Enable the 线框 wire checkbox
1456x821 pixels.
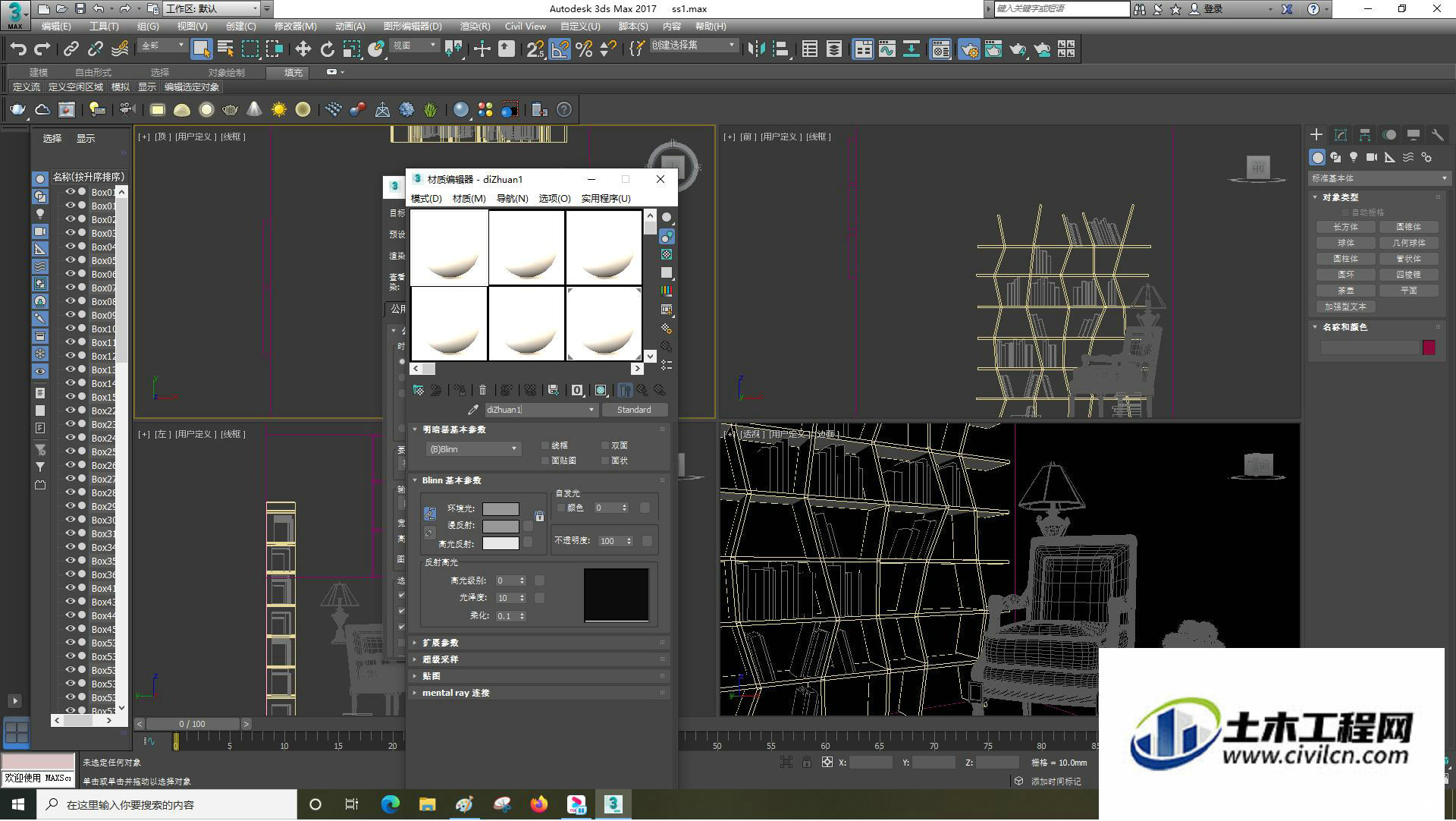point(545,446)
